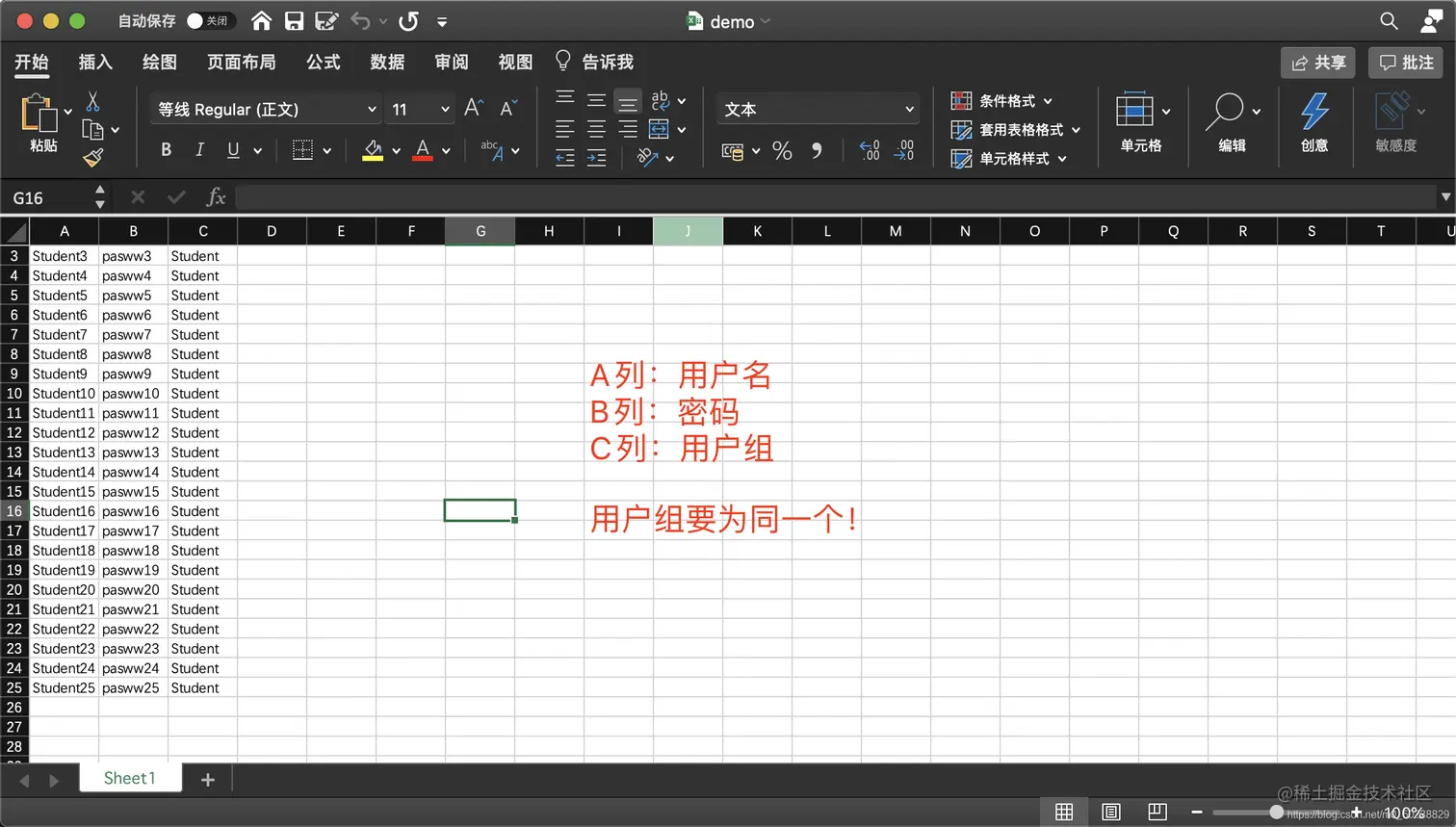This screenshot has height=827, width=1456.
Task: Click the 共享 share button
Action: pos(1317,62)
